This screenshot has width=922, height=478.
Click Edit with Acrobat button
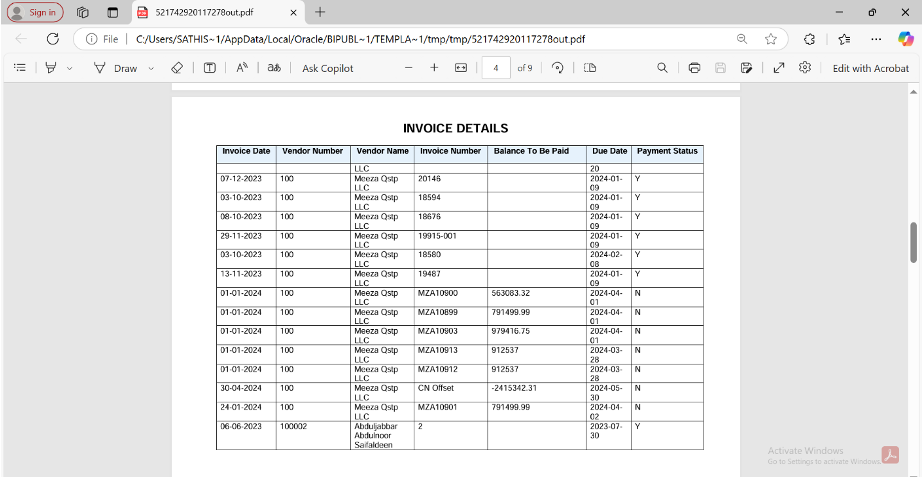[871, 68]
